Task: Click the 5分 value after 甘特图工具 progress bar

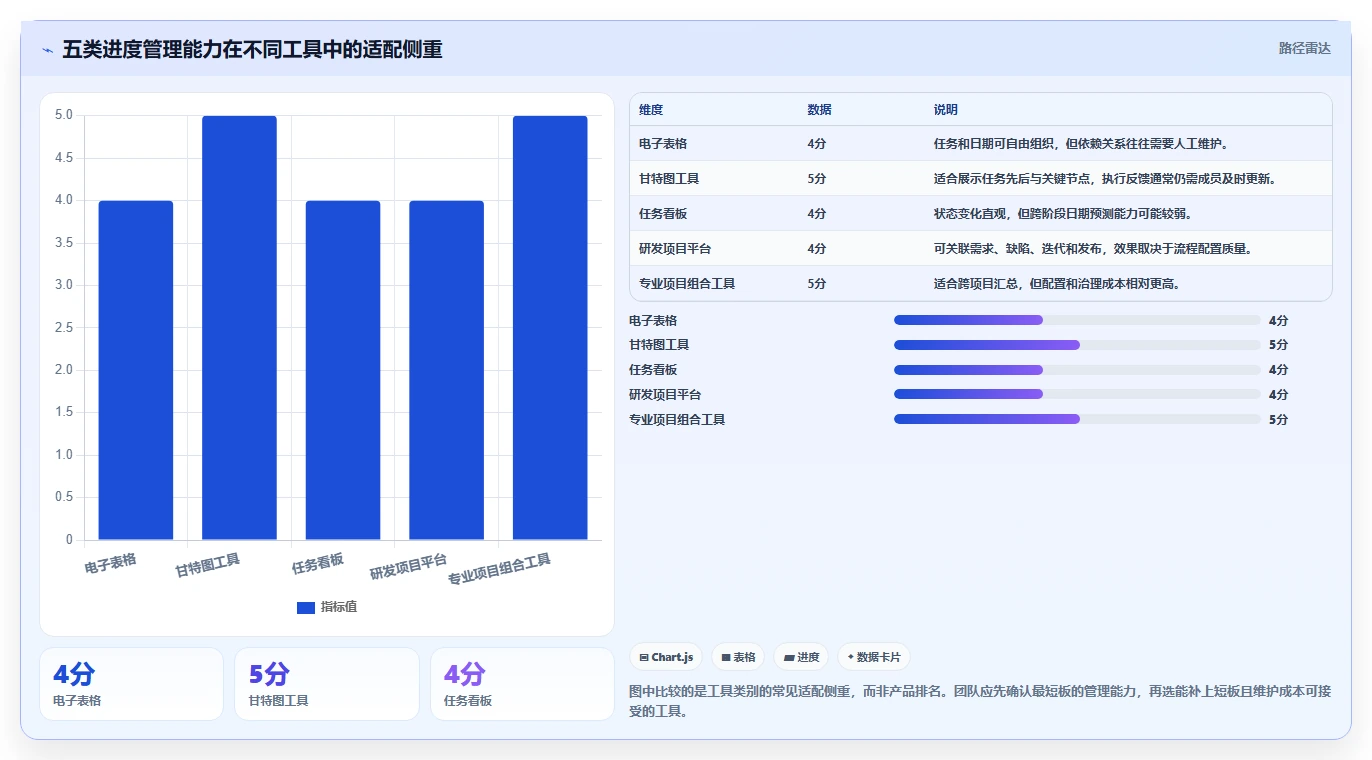Action: (1278, 345)
